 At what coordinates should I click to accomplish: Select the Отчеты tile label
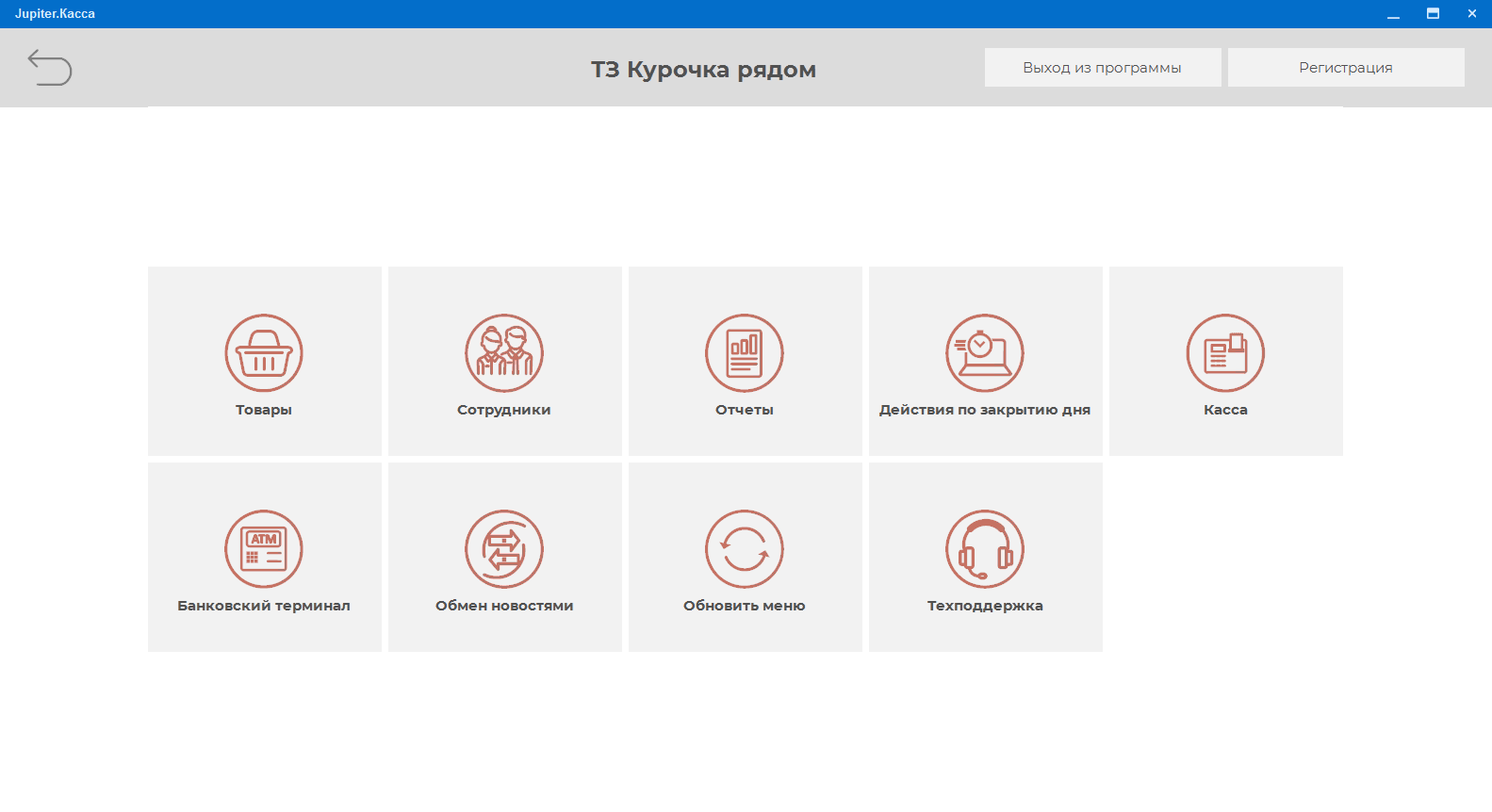[x=745, y=410]
